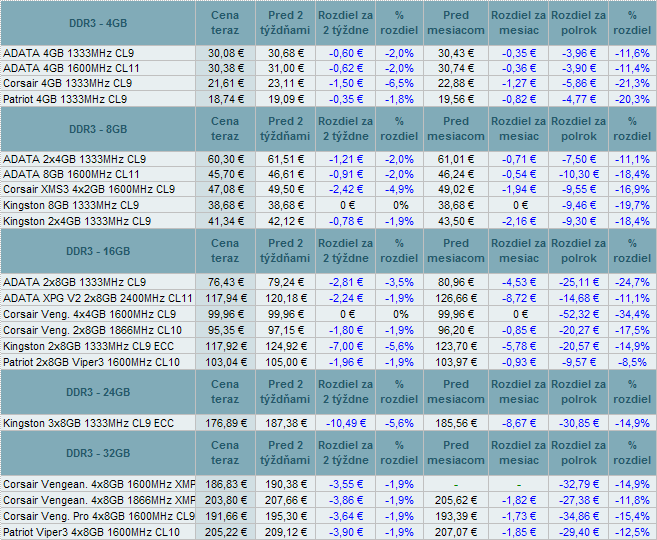
Task: Click 'Pred mesiacom' header in DDR3 - 8GB section
Action: [456, 129]
